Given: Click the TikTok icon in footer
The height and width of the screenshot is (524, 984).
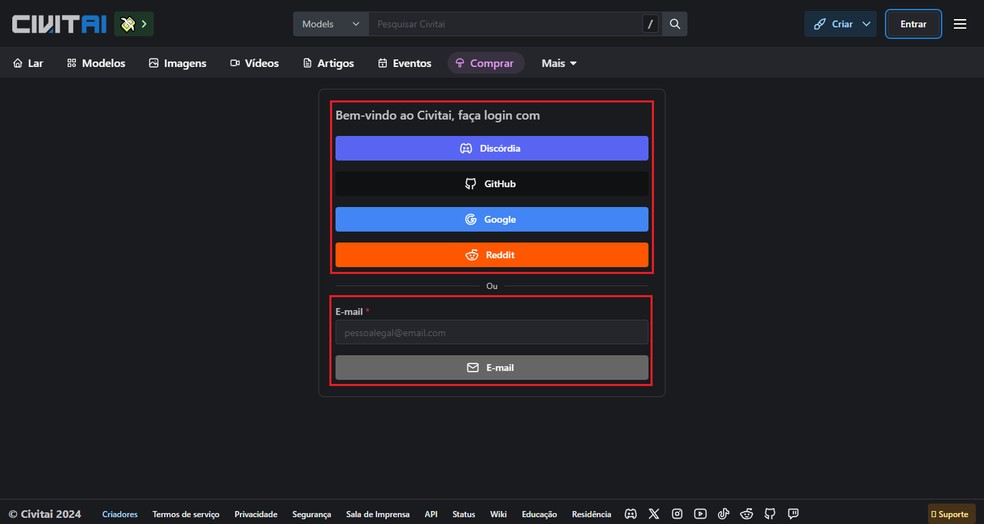Looking at the screenshot, I should (724, 514).
